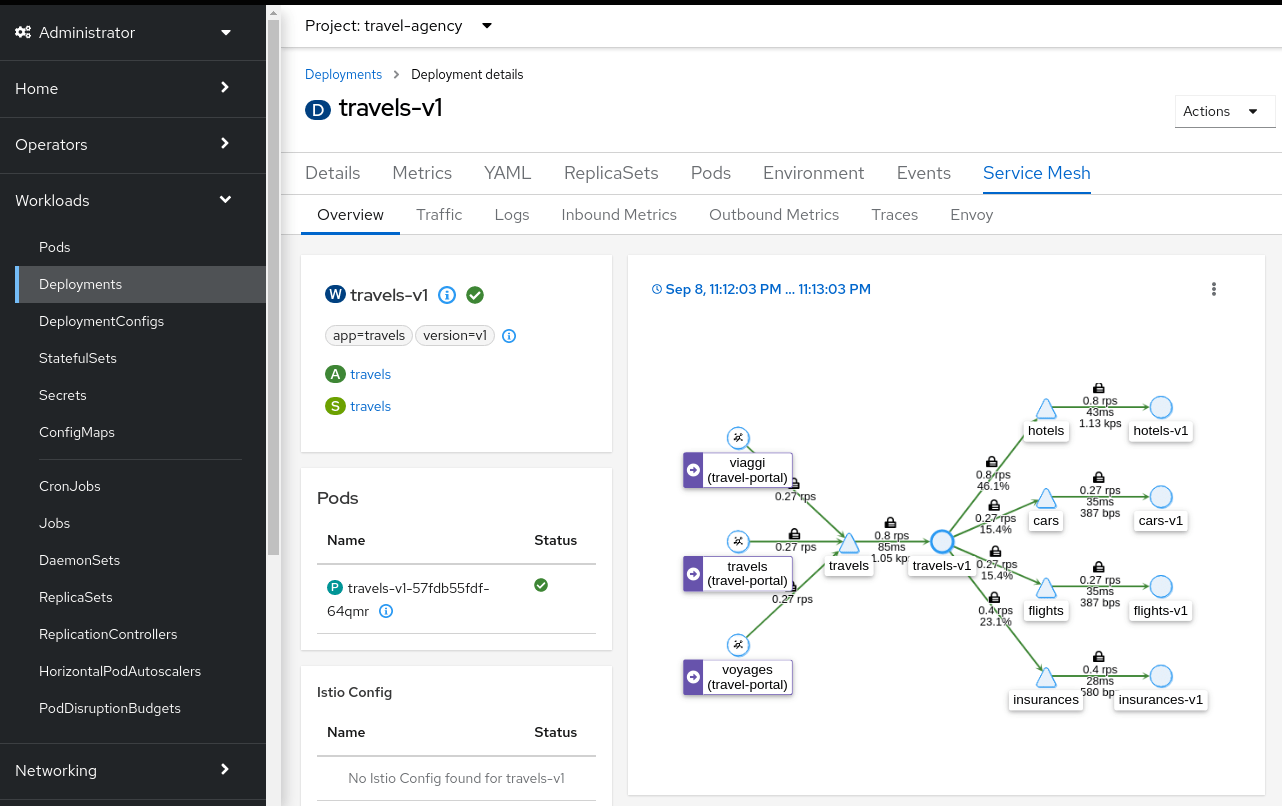Click the info icon next to version=v1 label

[x=508, y=335]
